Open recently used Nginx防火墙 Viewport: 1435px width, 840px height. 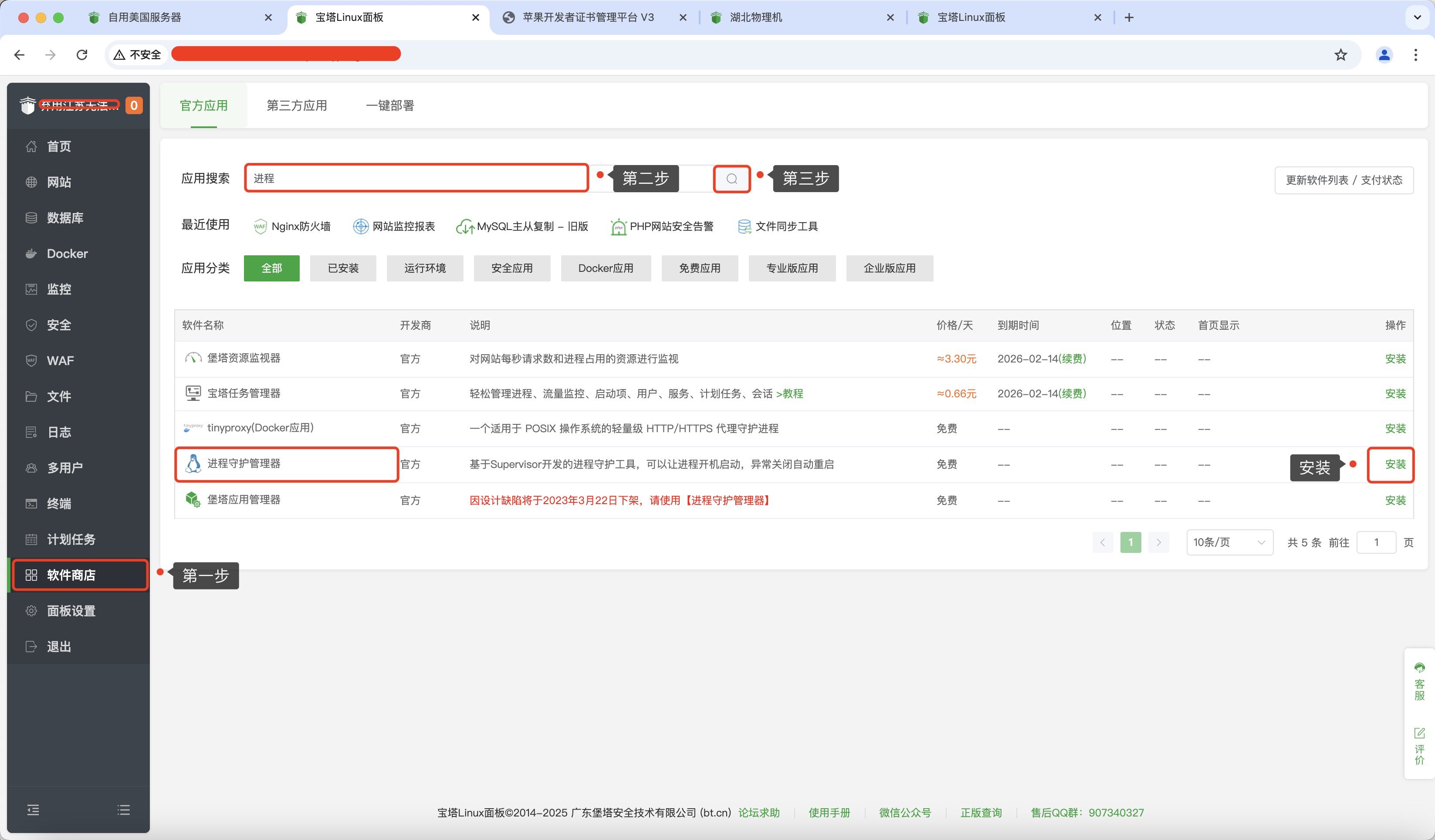(291, 227)
